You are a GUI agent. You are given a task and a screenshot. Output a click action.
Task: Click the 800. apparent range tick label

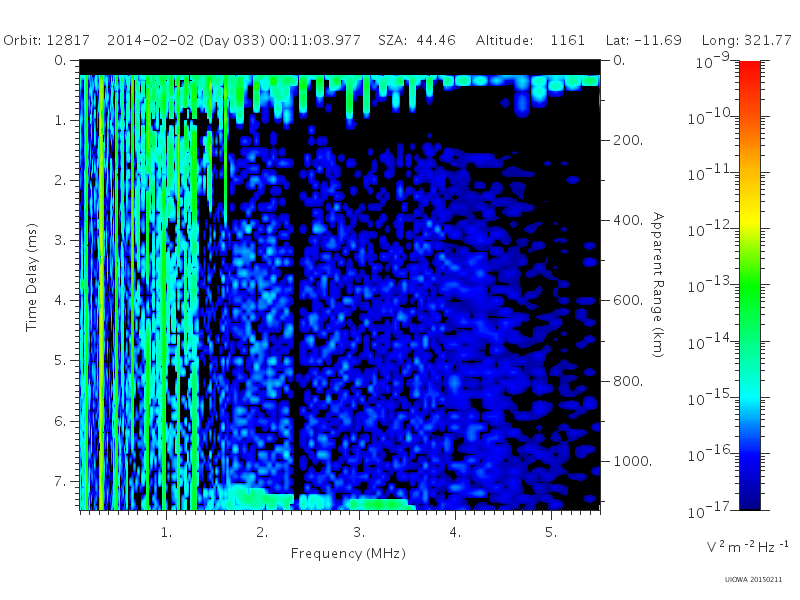pyautogui.click(x=628, y=381)
